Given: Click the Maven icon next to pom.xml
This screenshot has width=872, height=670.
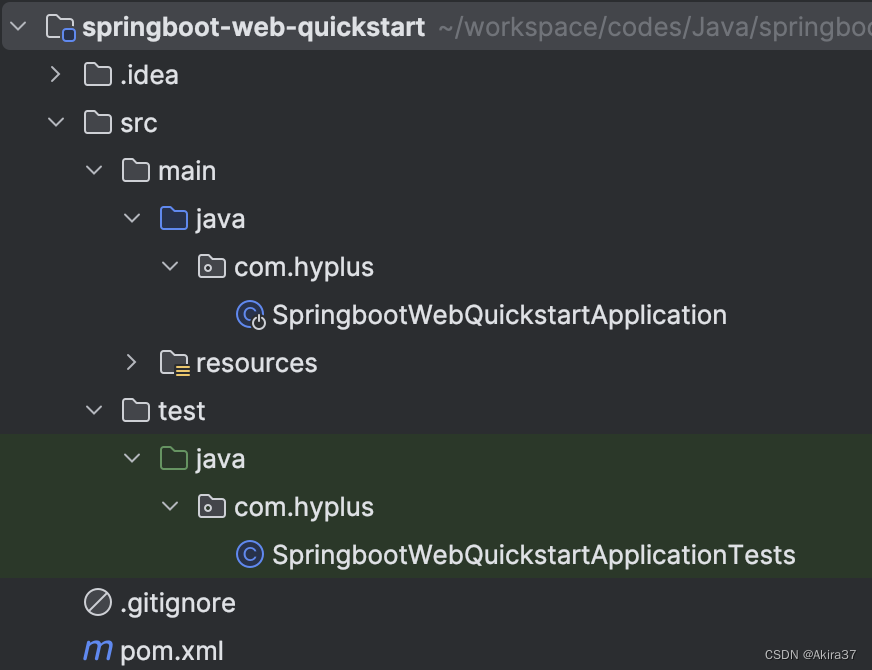Looking at the screenshot, I should click(97, 650).
